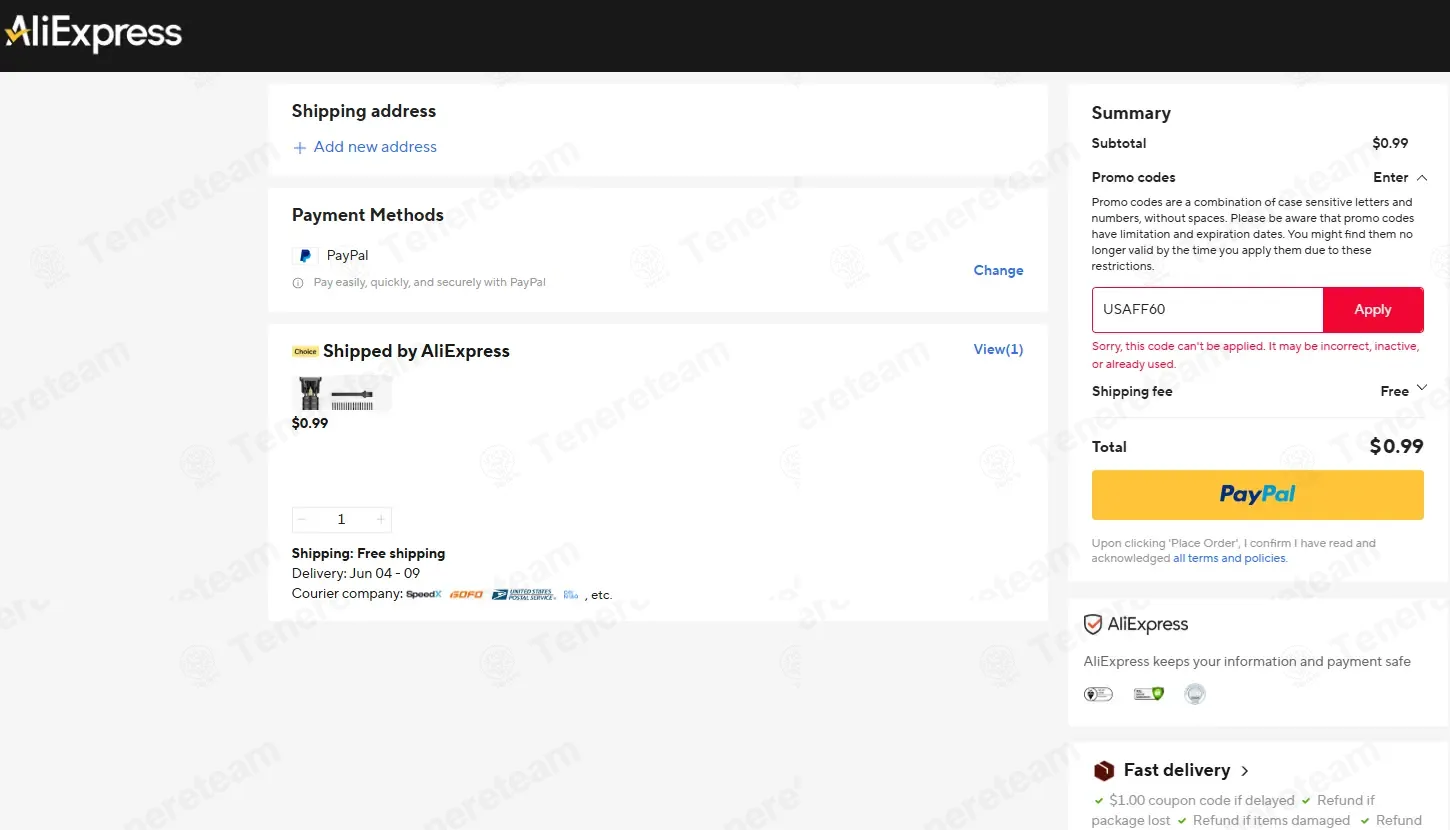Click the SpeedX courier logo

(x=424, y=594)
